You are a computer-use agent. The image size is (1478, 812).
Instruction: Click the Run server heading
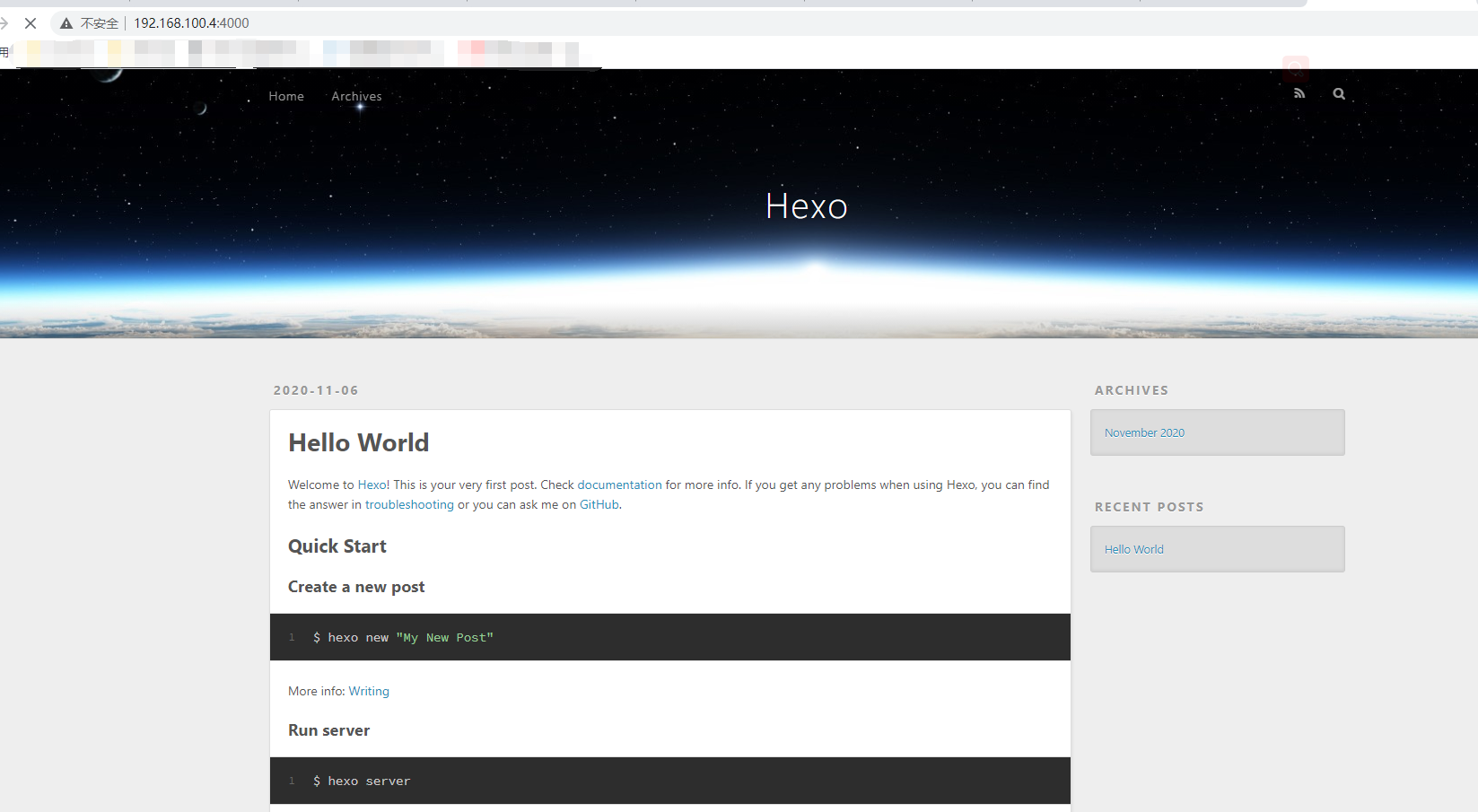pos(328,730)
